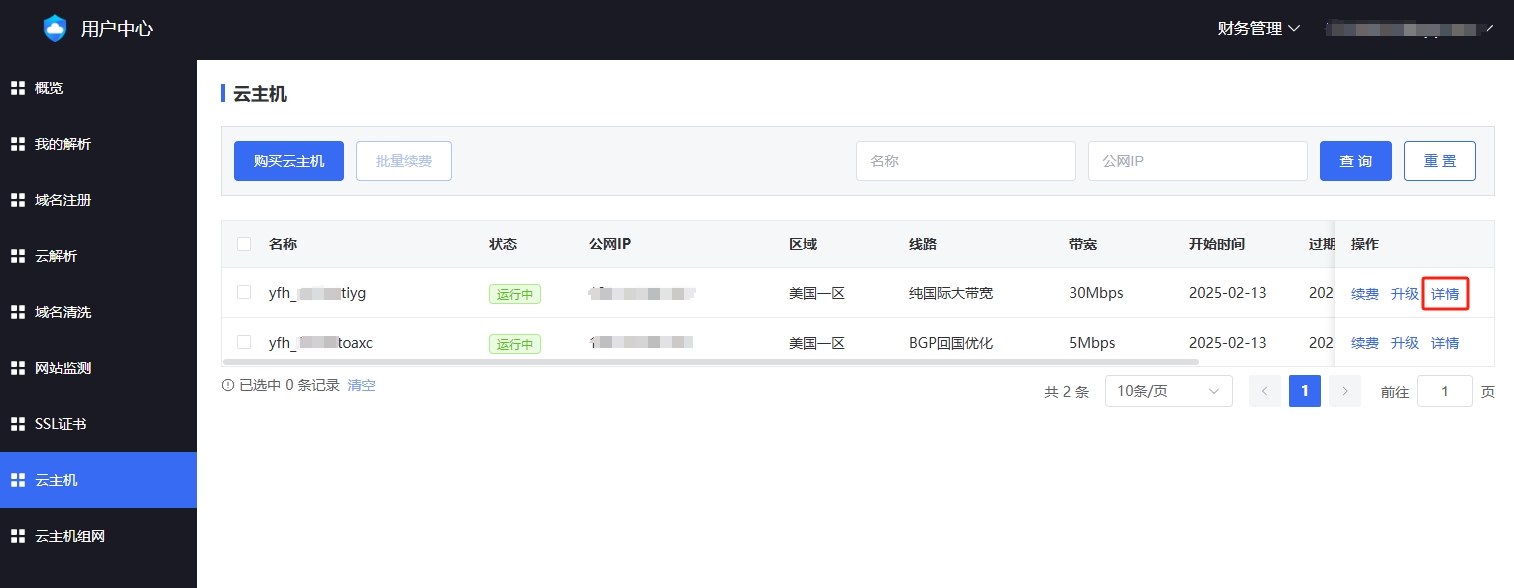Image resolution: width=1514 pixels, height=588 pixels.
Task: Open 详情 for the 30Mbps host row
Action: click(x=1445, y=294)
